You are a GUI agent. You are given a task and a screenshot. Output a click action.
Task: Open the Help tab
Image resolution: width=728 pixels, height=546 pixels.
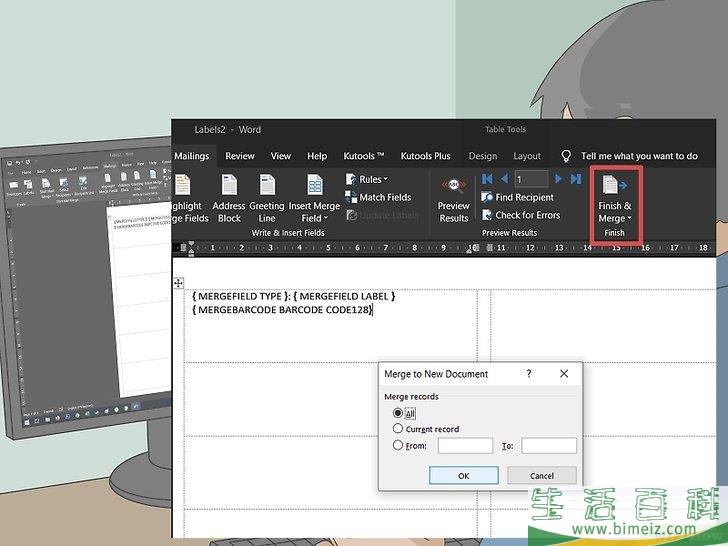pyautogui.click(x=317, y=156)
